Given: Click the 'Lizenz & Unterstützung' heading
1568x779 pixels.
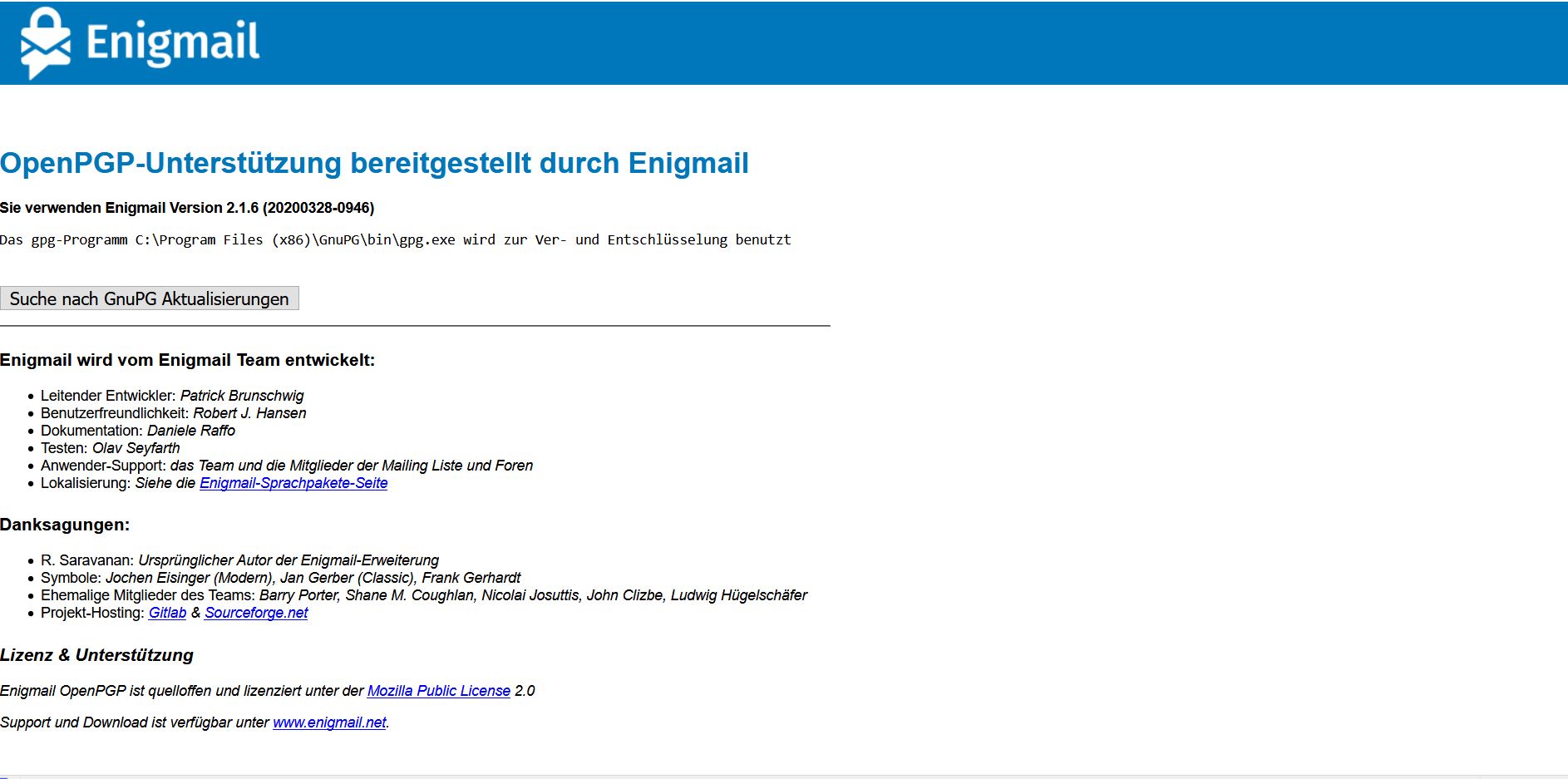Looking at the screenshot, I should click(96, 655).
